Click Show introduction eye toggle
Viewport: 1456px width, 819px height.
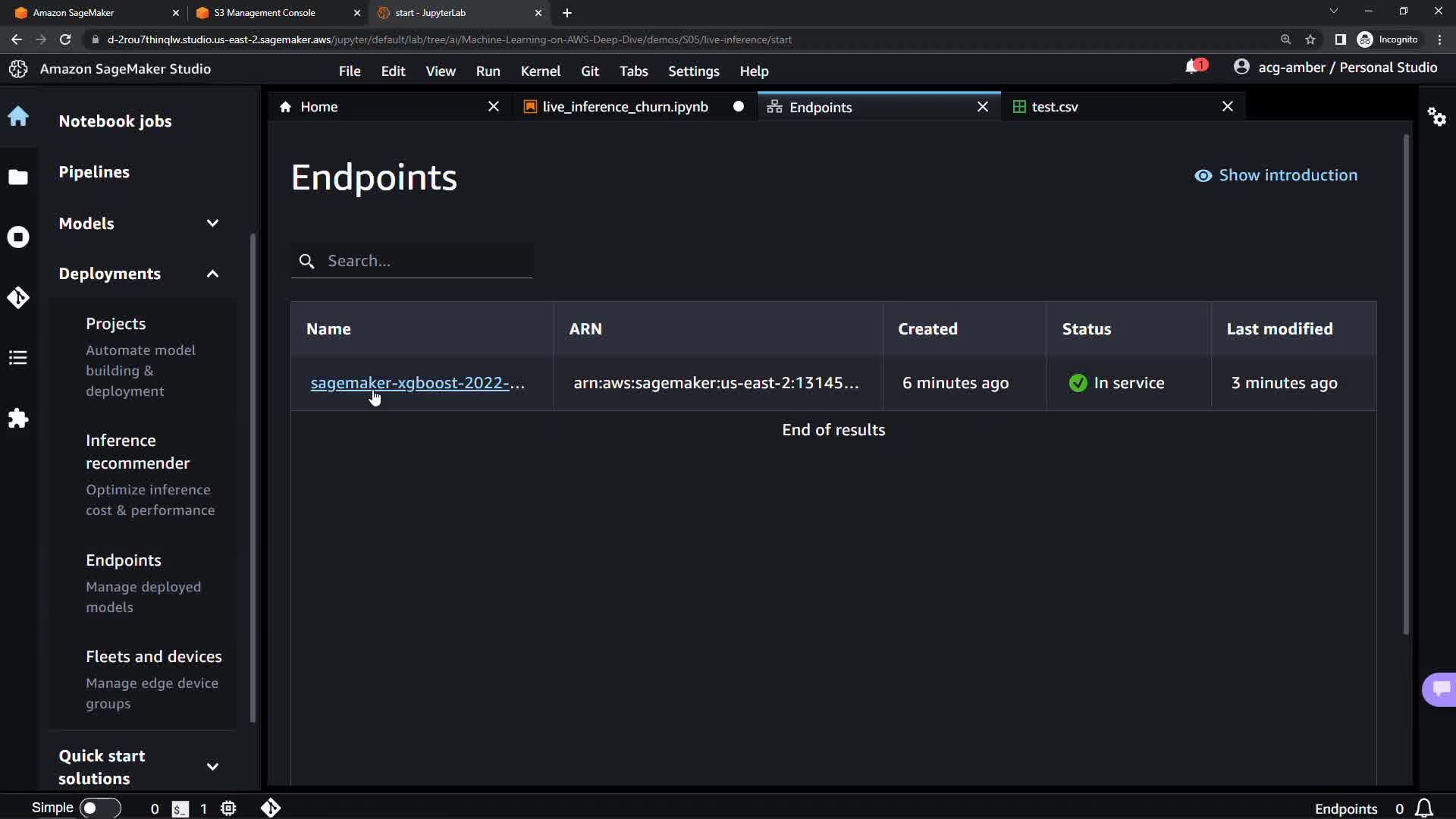tap(1276, 175)
